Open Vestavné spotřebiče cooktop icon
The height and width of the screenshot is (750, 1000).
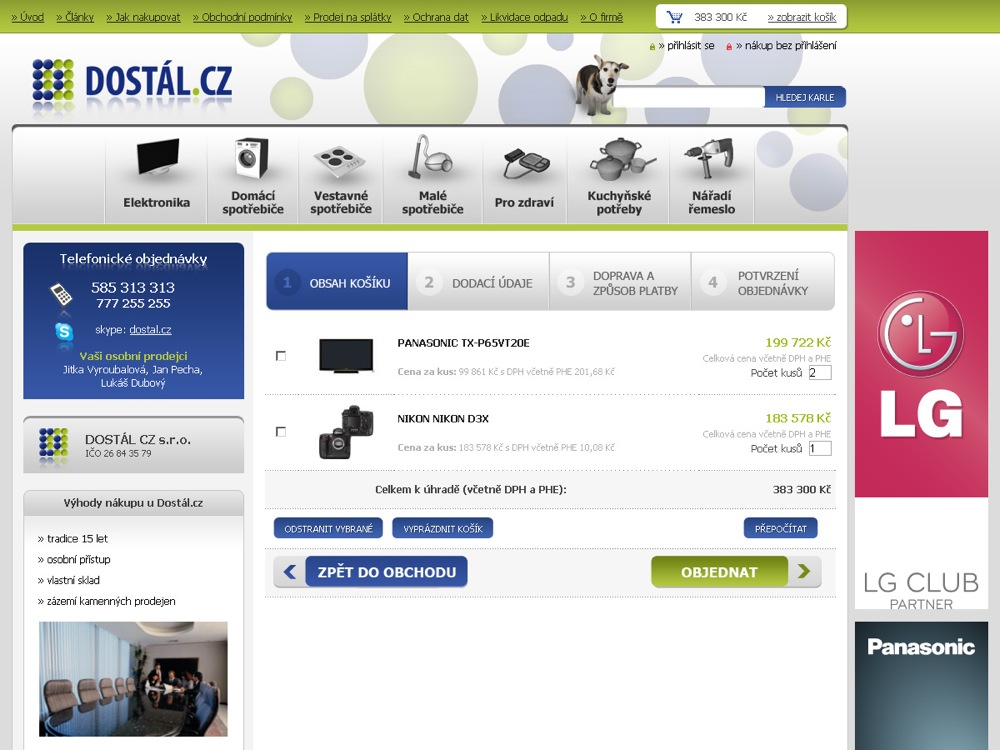click(x=339, y=161)
